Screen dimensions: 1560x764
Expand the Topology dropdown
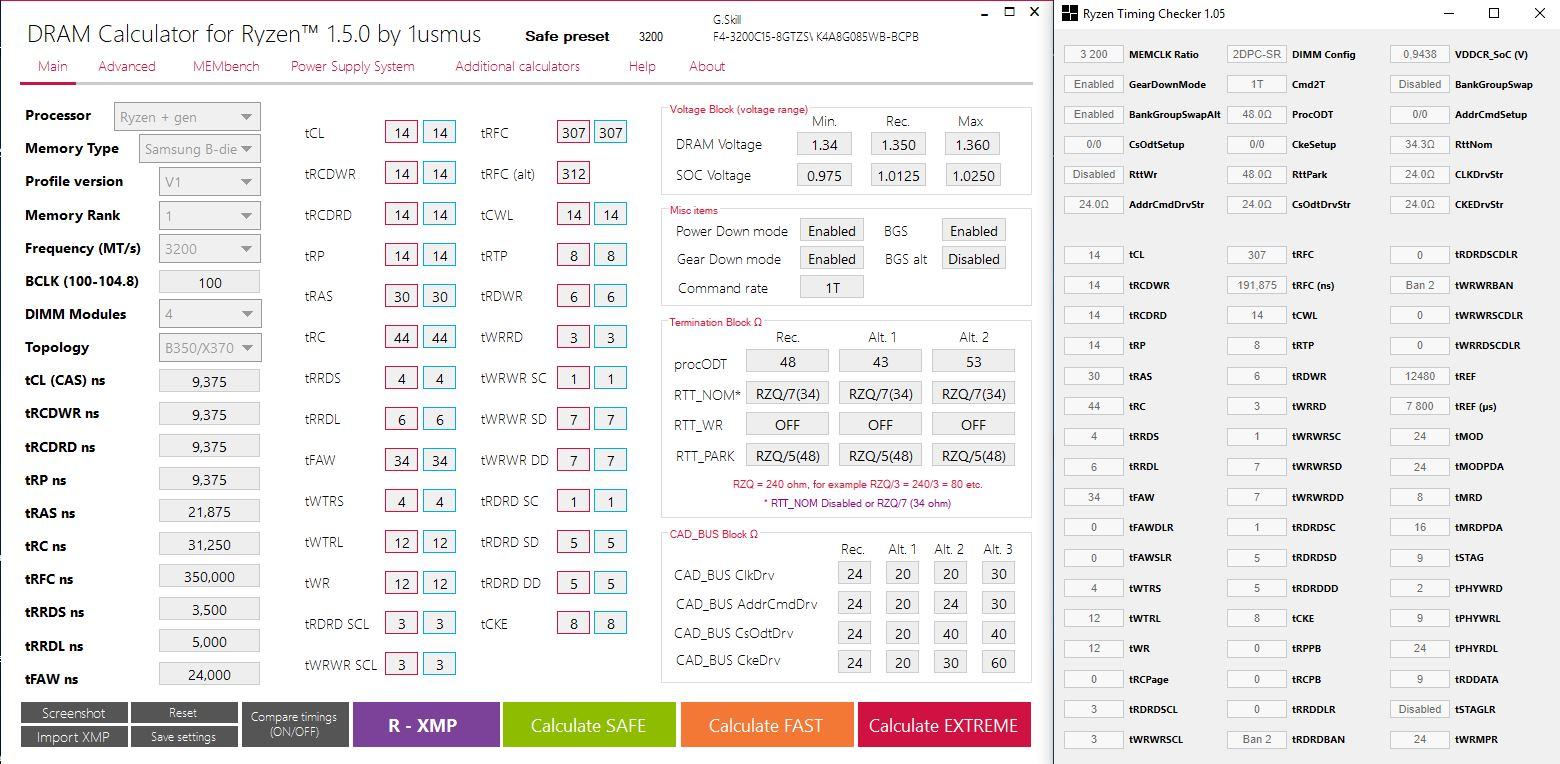(x=209, y=347)
